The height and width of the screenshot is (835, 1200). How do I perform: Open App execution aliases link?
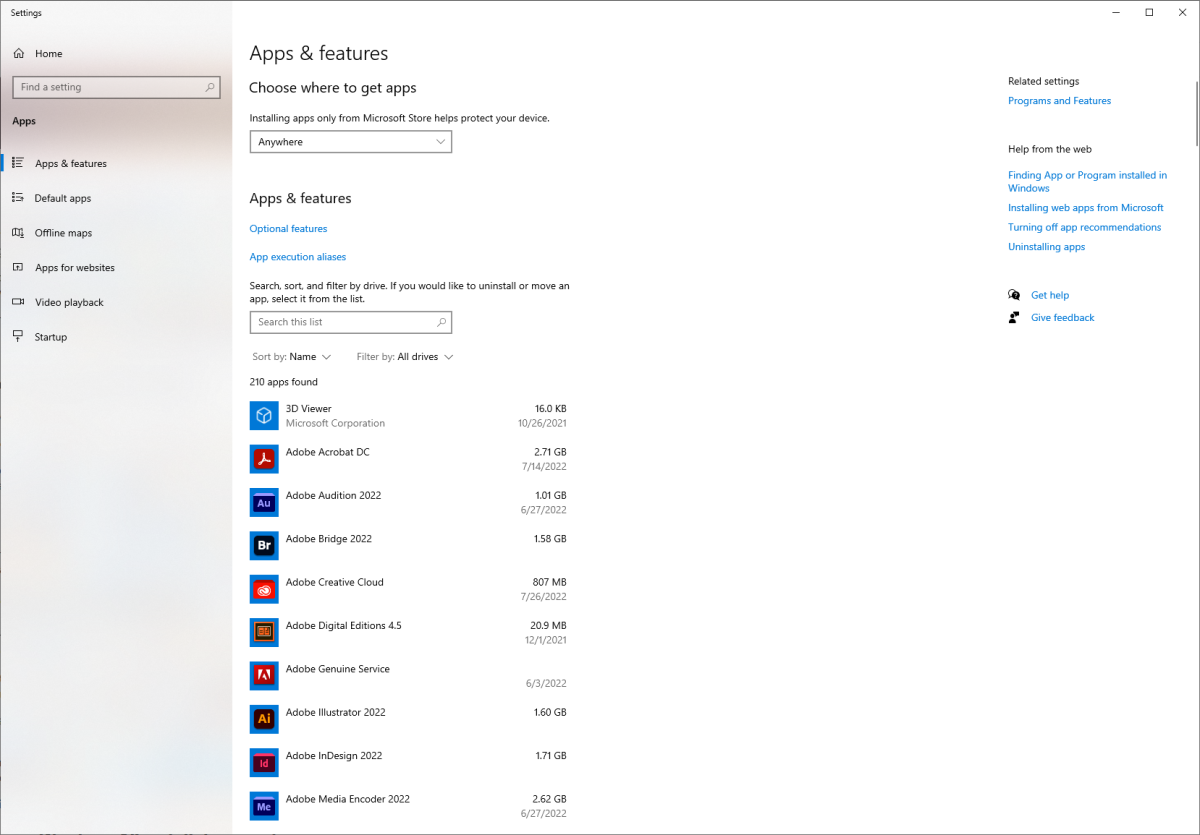(x=298, y=257)
